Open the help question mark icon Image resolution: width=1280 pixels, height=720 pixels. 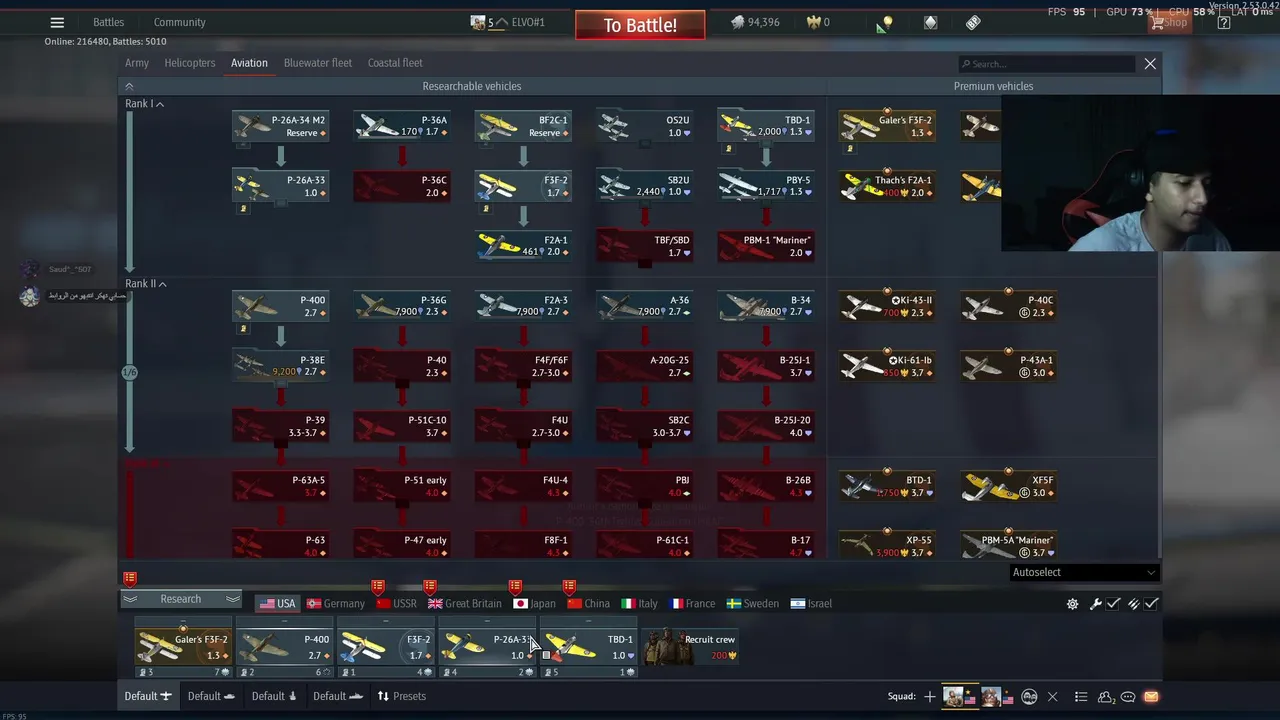[1223, 22]
